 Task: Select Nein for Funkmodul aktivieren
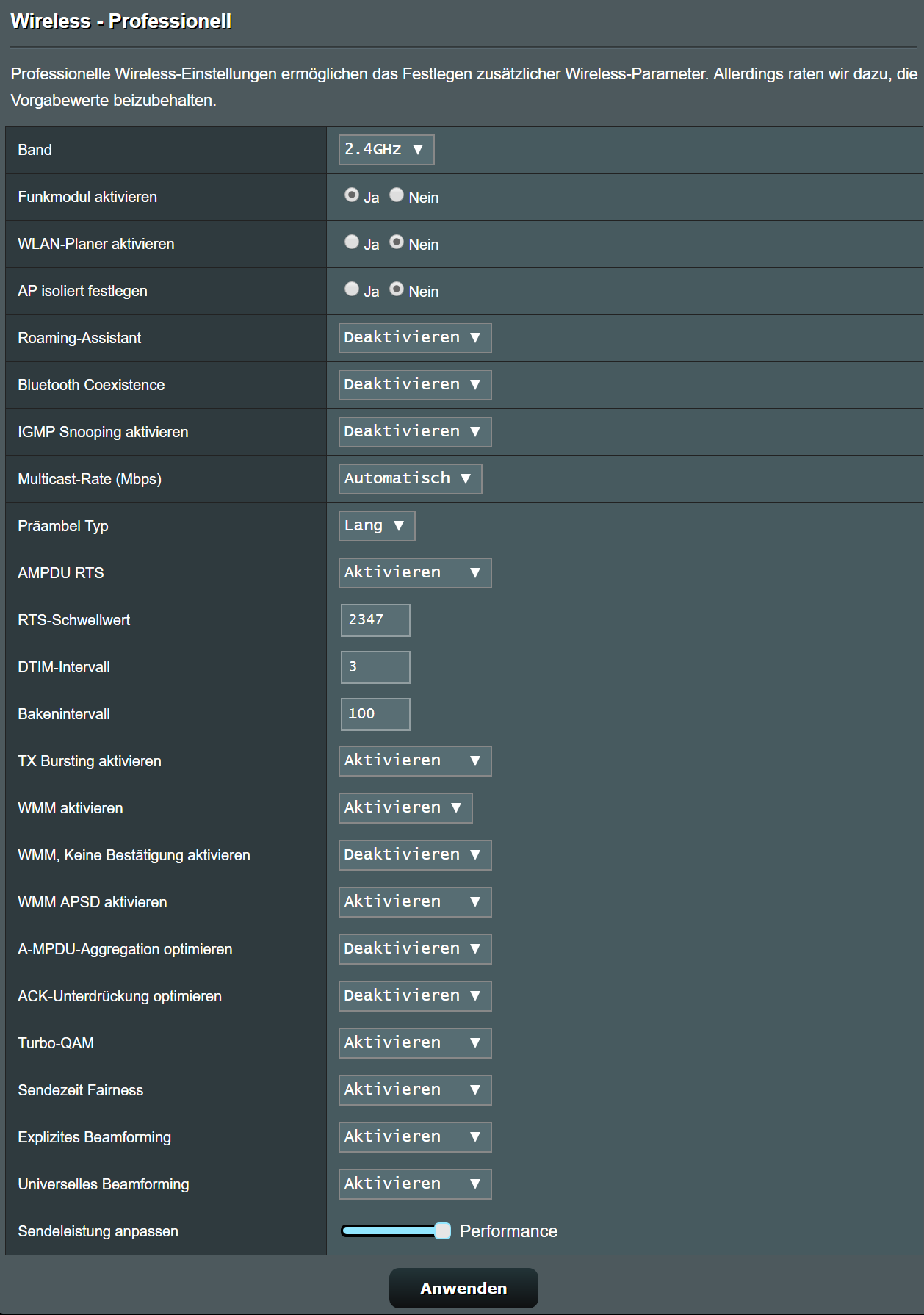[397, 195]
